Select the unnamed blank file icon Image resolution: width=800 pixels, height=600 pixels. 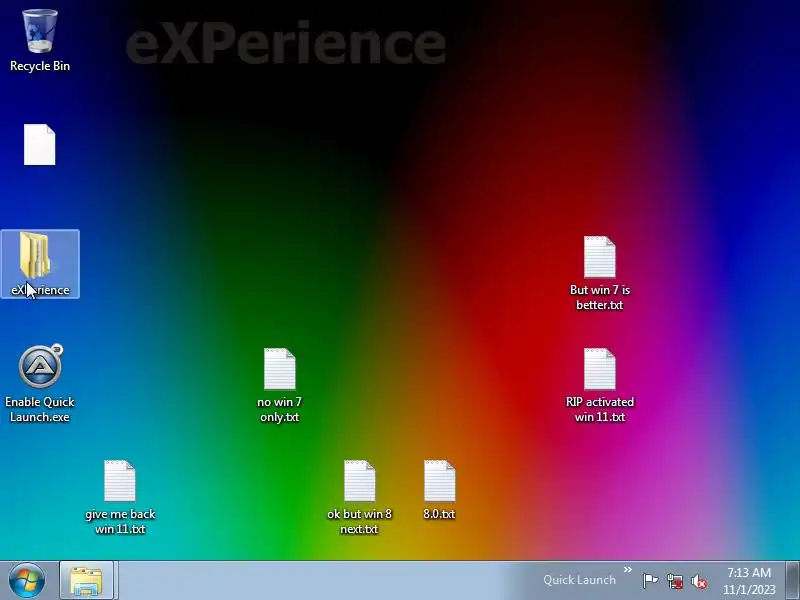coord(39,144)
